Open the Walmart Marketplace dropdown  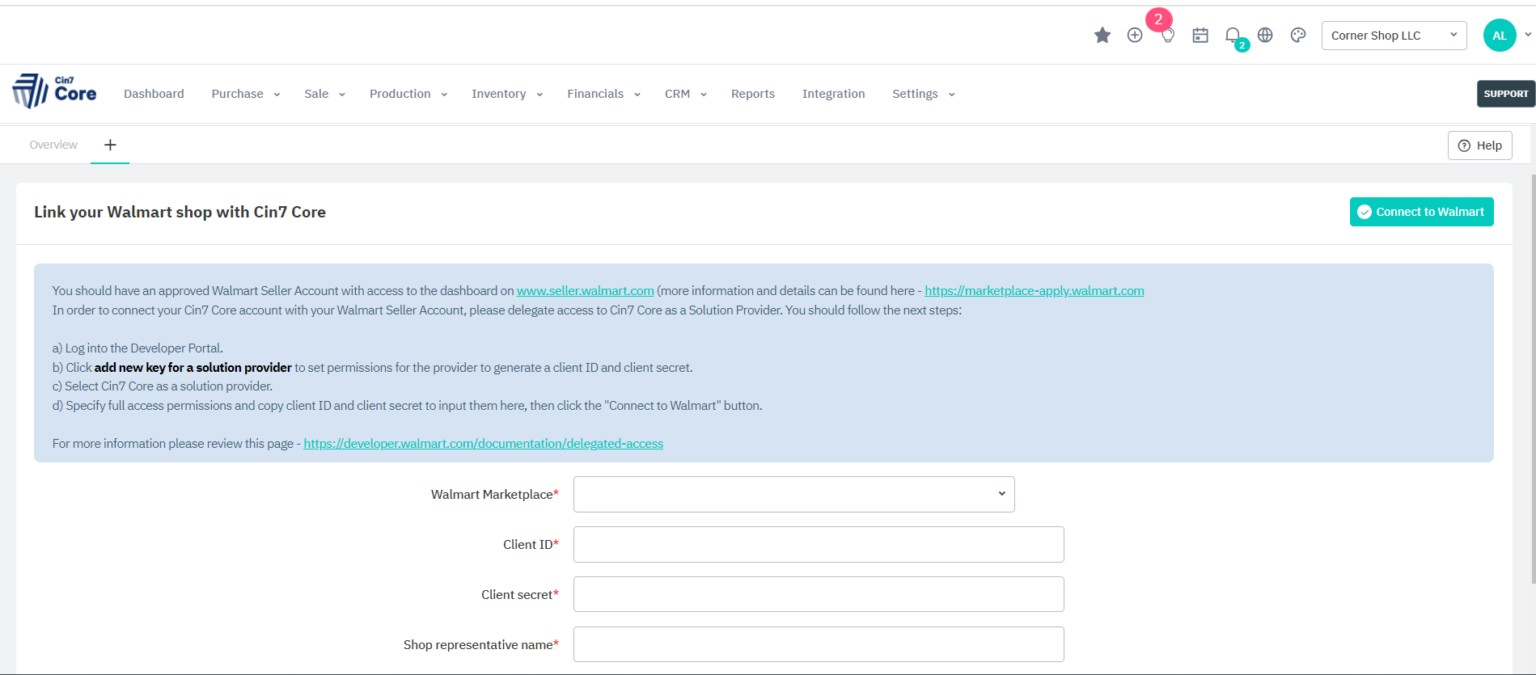pyautogui.click(x=793, y=494)
